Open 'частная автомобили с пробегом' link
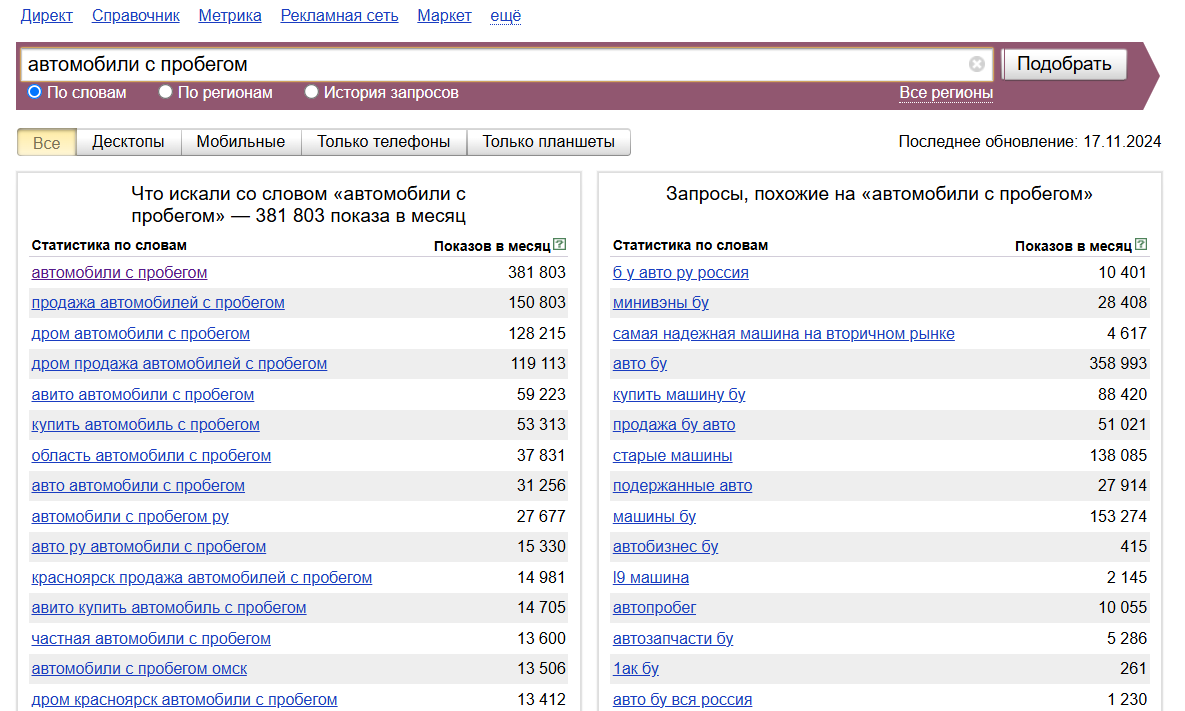 point(151,639)
